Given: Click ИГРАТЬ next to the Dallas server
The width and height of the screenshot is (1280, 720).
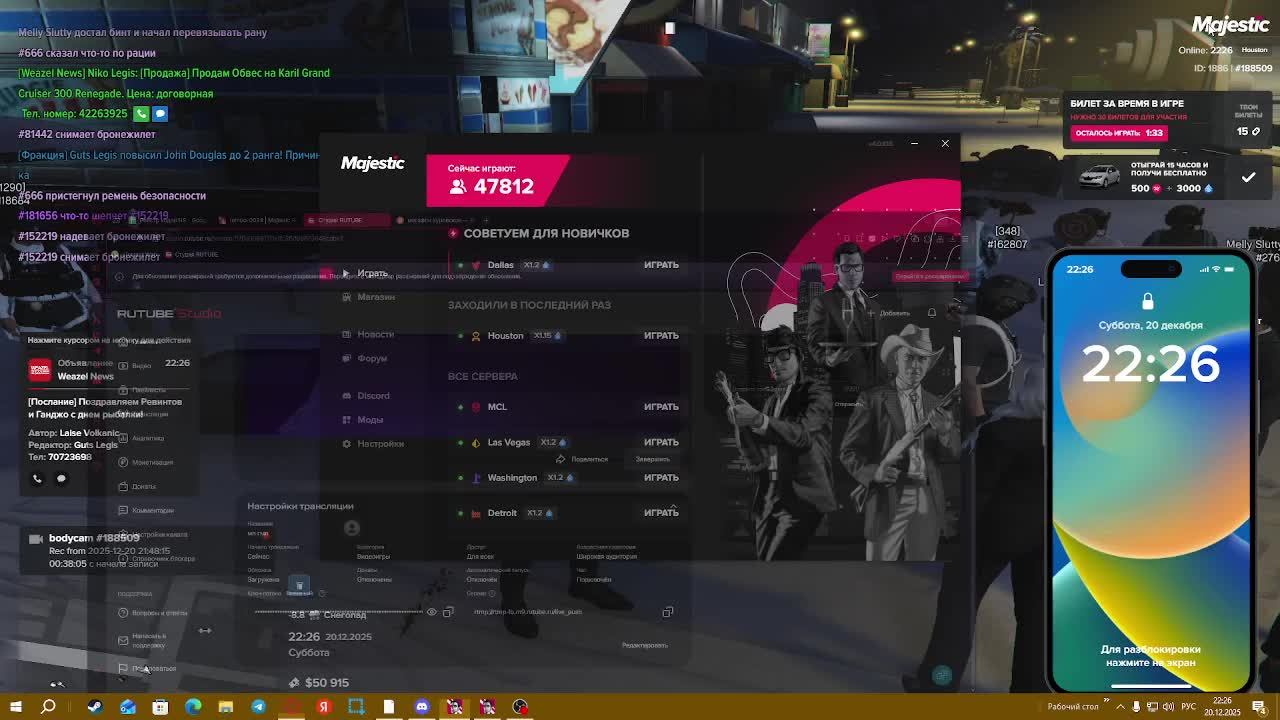Looking at the screenshot, I should [x=661, y=265].
